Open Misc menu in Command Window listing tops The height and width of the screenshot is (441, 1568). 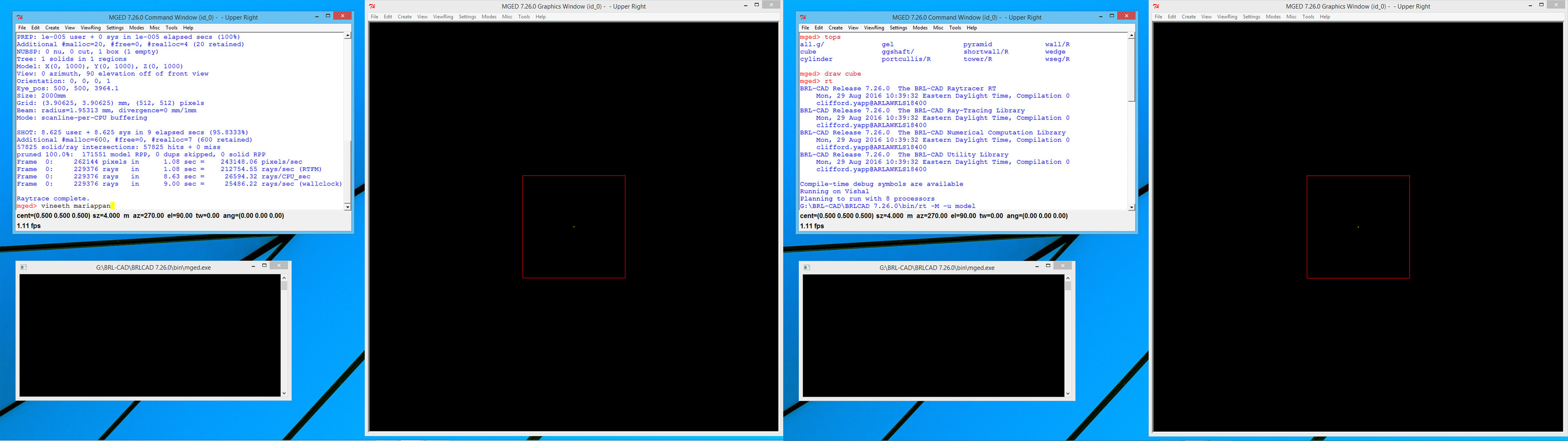(938, 27)
